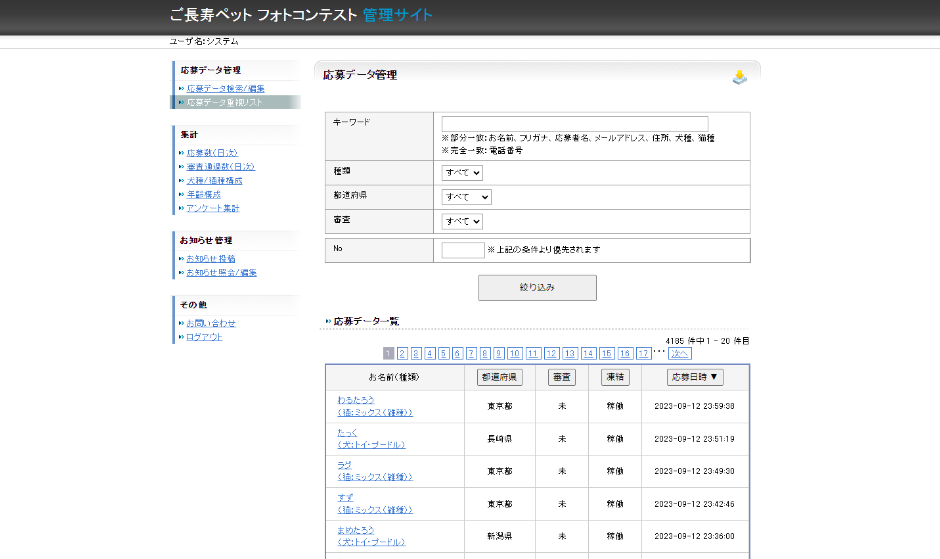Open 応募データ重複リスト in the sidebar

(224, 103)
